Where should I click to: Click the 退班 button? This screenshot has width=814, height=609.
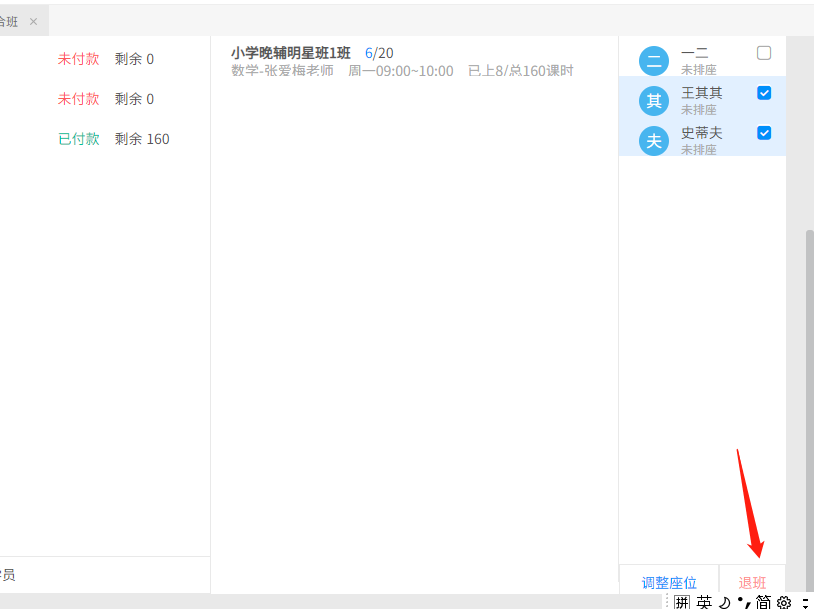click(x=752, y=582)
